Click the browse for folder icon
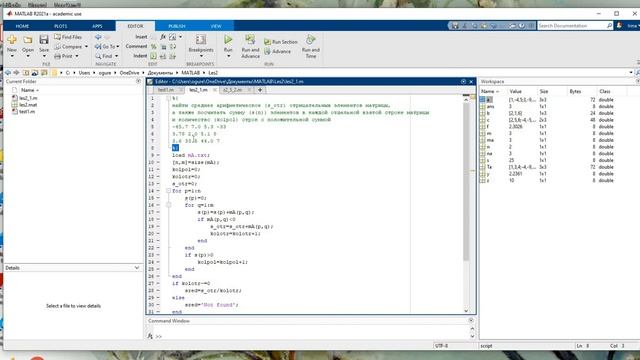640x360 pixels. [35, 73]
